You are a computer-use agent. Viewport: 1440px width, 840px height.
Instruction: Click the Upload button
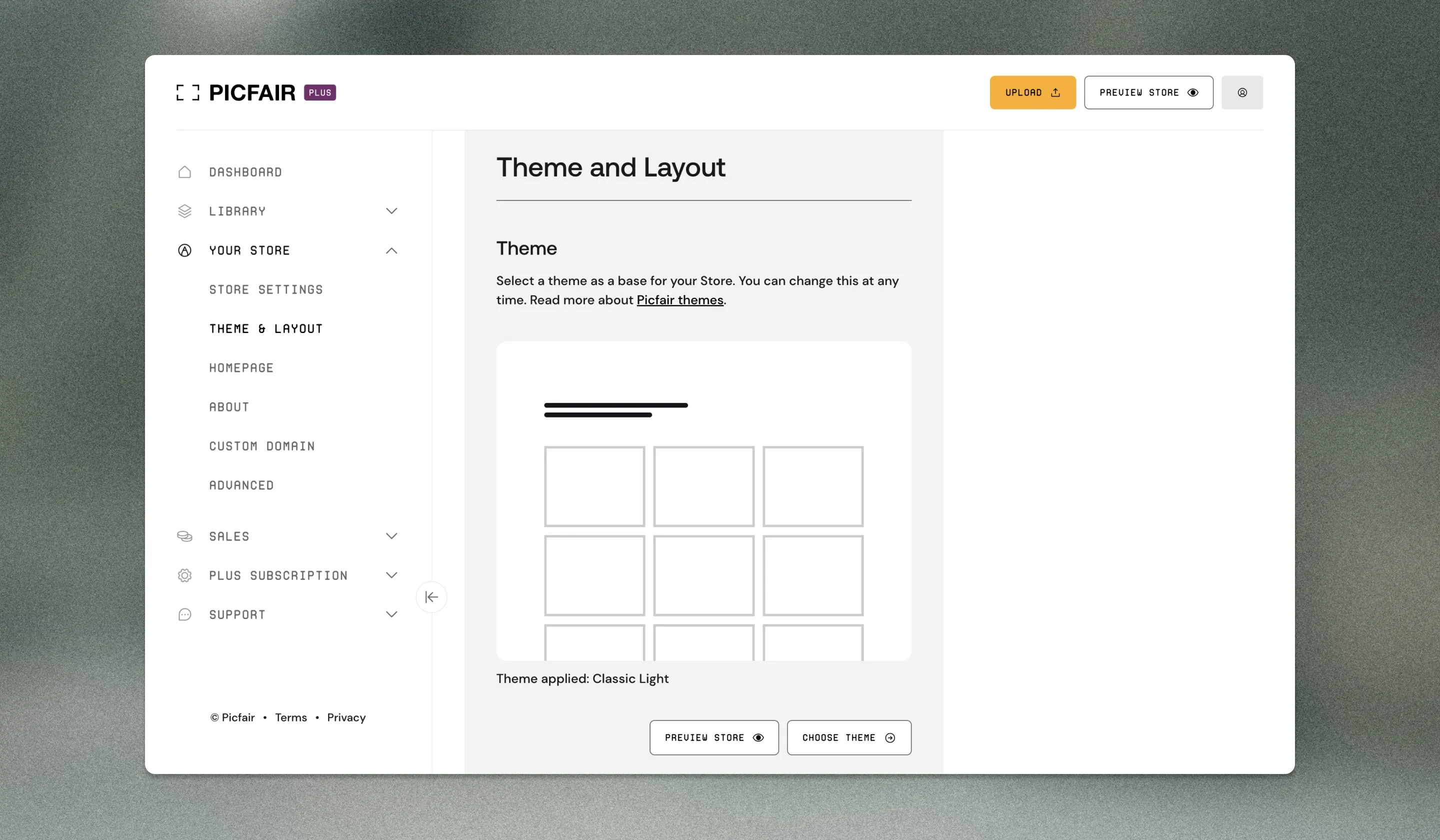tap(1032, 92)
